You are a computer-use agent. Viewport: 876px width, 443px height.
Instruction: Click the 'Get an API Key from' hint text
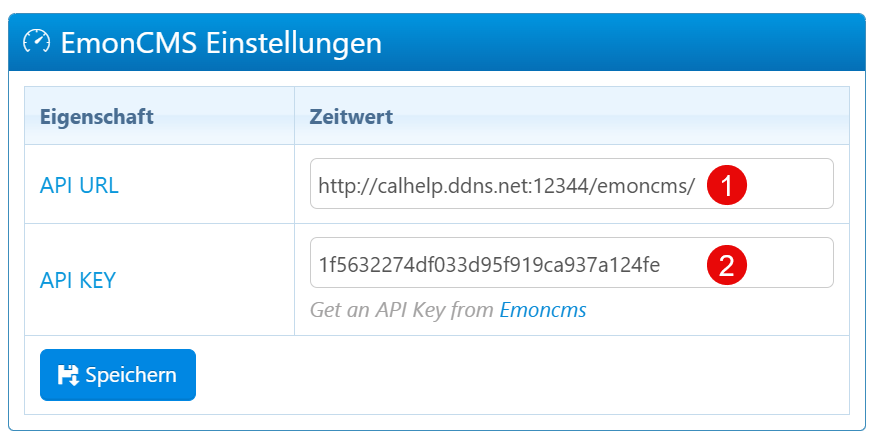coord(402,310)
